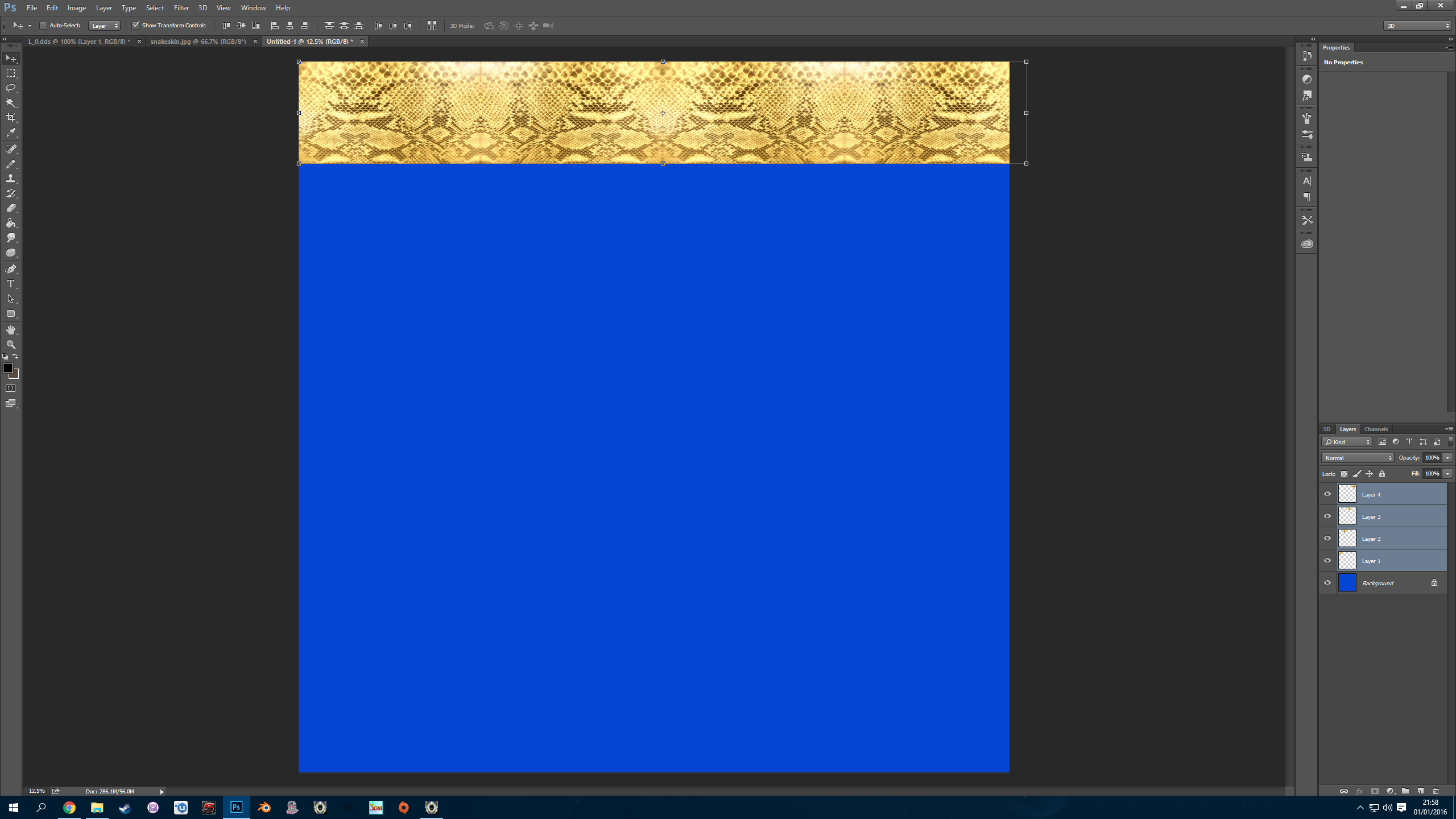
Task: Choose the Horizontal Type tool
Action: (x=11, y=284)
